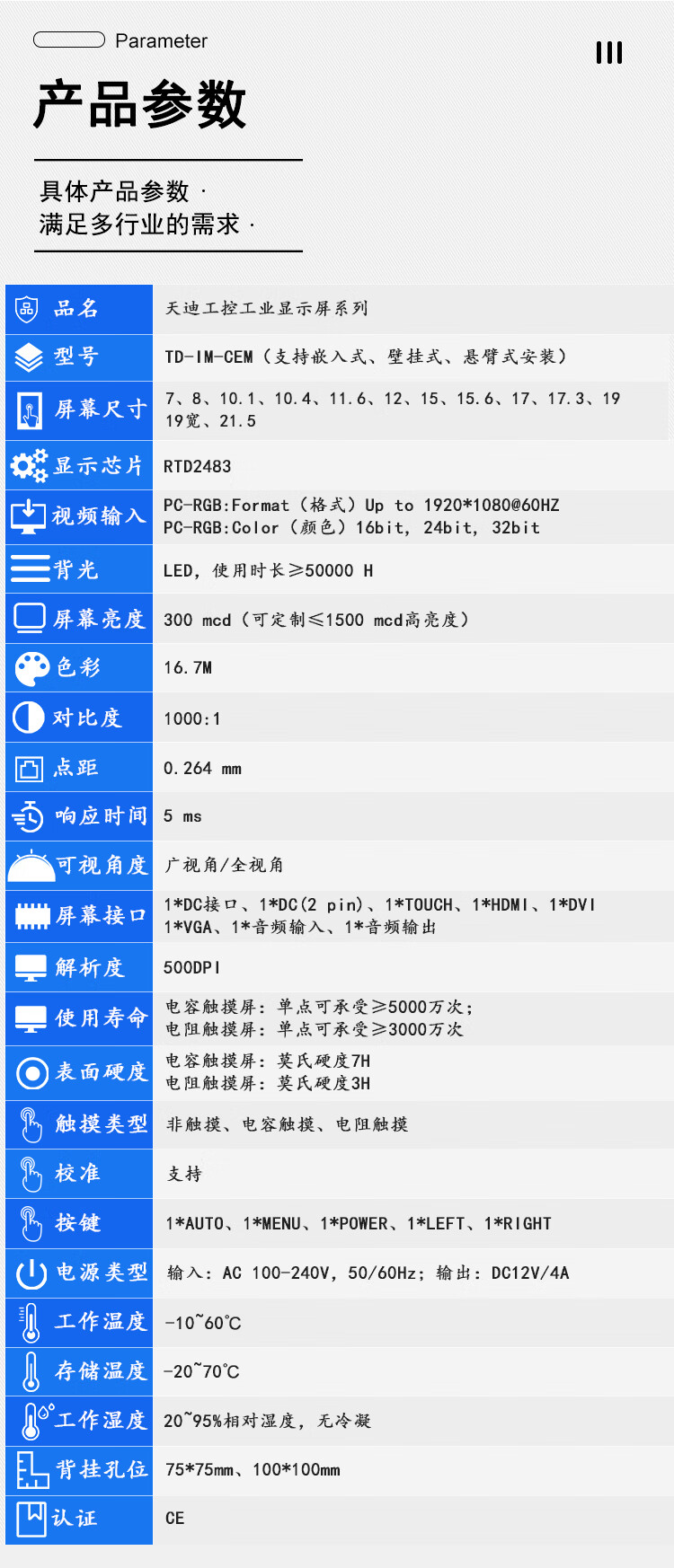Click the mounting value 75*75mm、100*100mm
The width and height of the screenshot is (674, 1568).
[x=253, y=1470]
